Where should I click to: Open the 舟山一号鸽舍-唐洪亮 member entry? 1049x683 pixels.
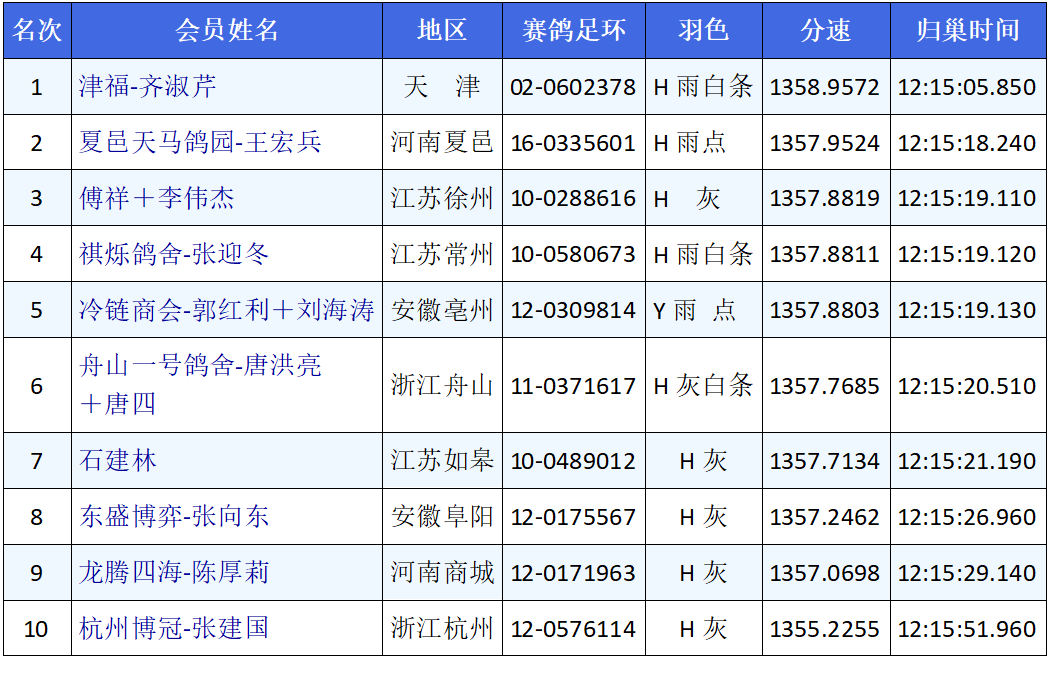coord(200,366)
